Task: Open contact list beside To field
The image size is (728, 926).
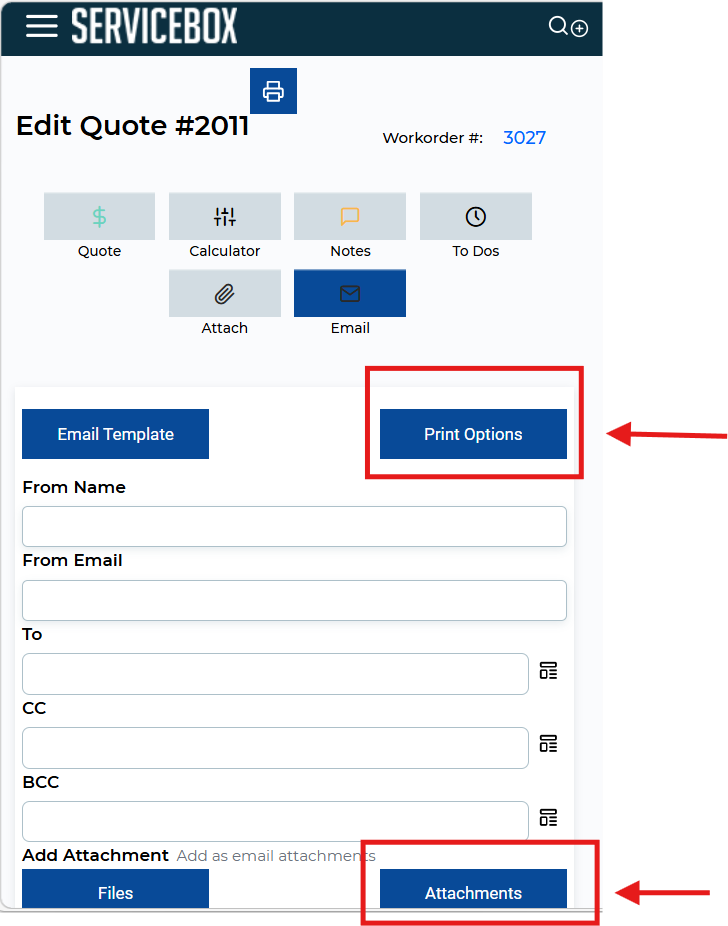Action: [x=548, y=670]
